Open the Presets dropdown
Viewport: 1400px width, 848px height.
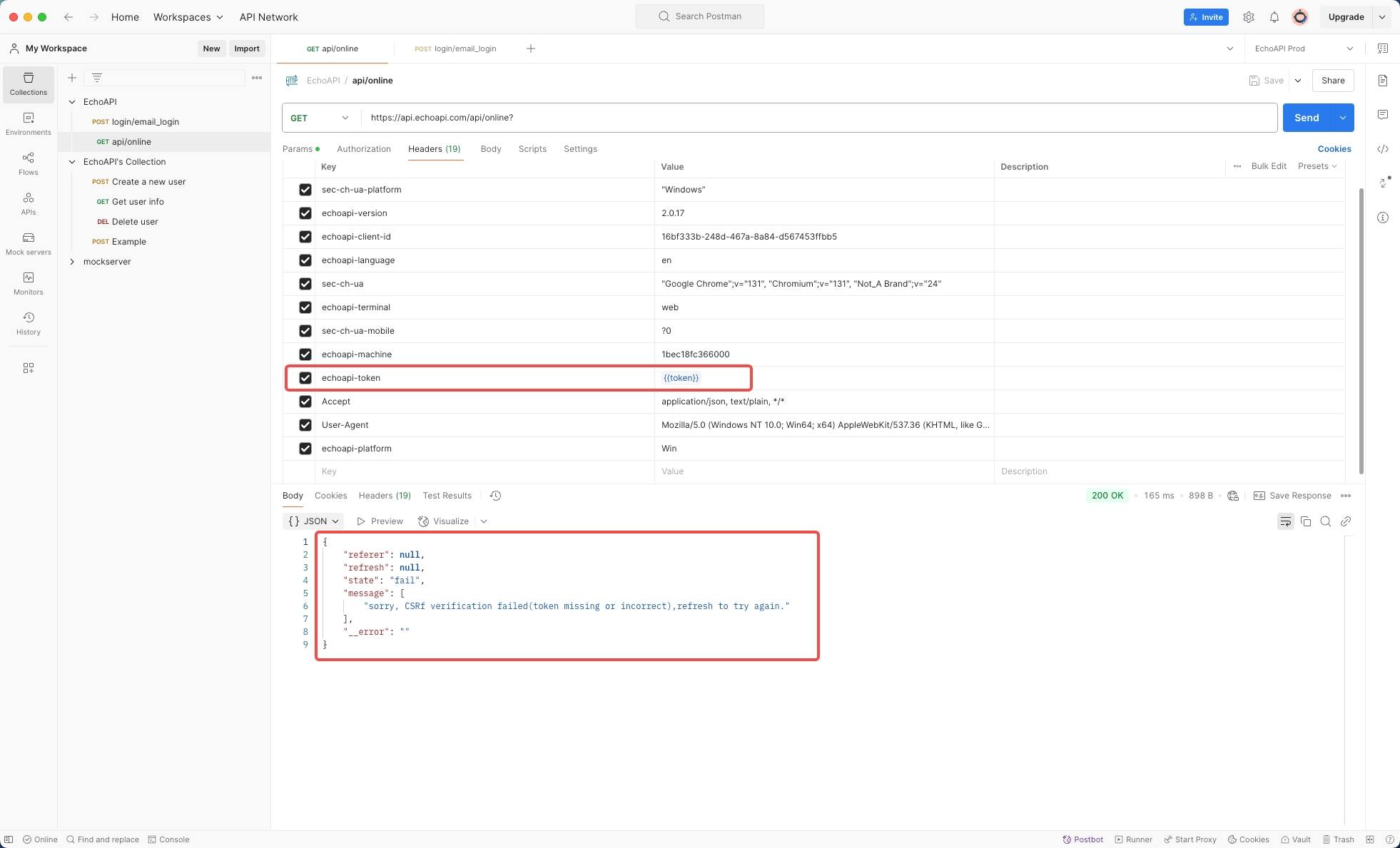[1317, 166]
